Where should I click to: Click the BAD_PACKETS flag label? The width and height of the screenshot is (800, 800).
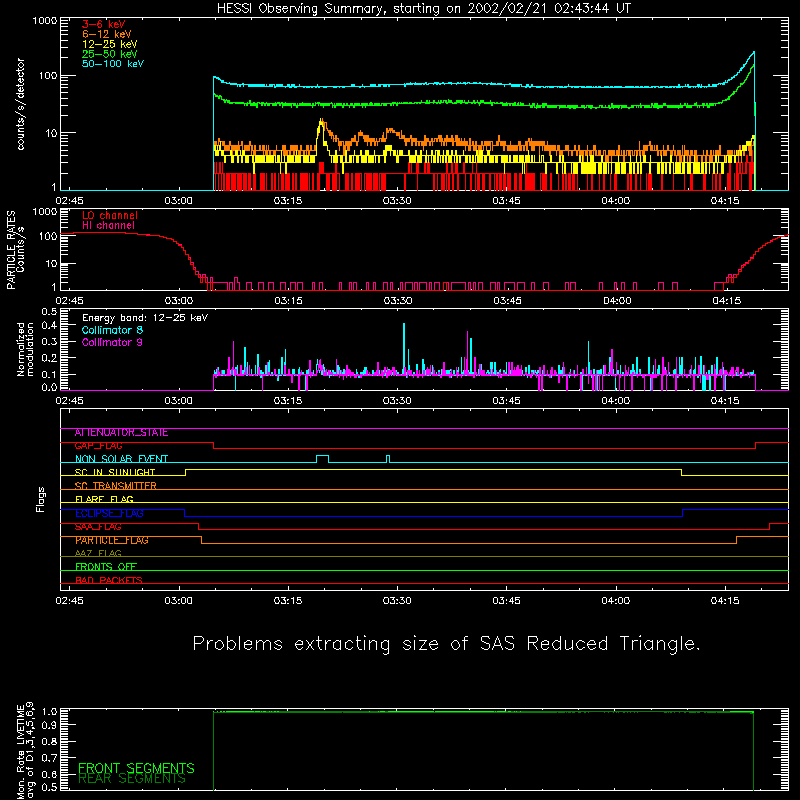pos(109,580)
